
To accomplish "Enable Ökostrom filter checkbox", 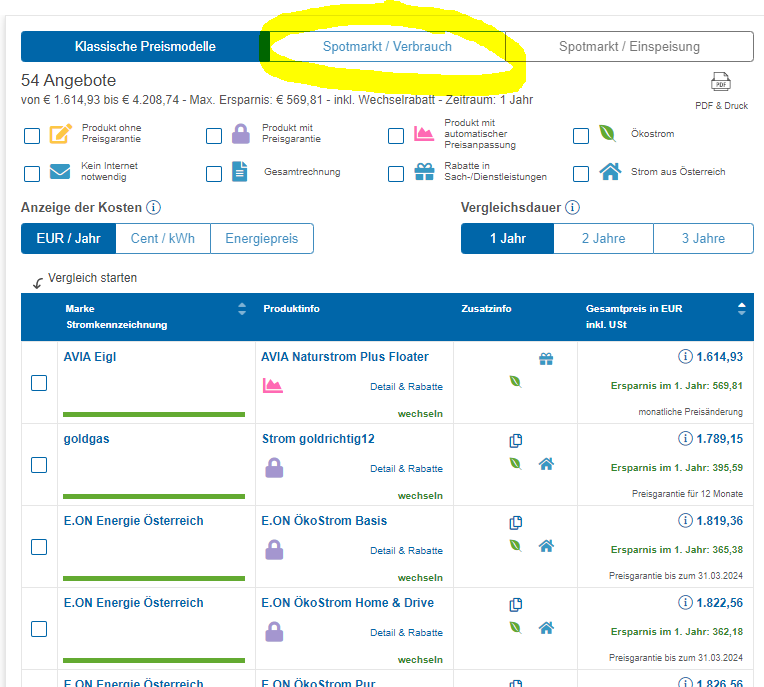I will (x=581, y=136).
